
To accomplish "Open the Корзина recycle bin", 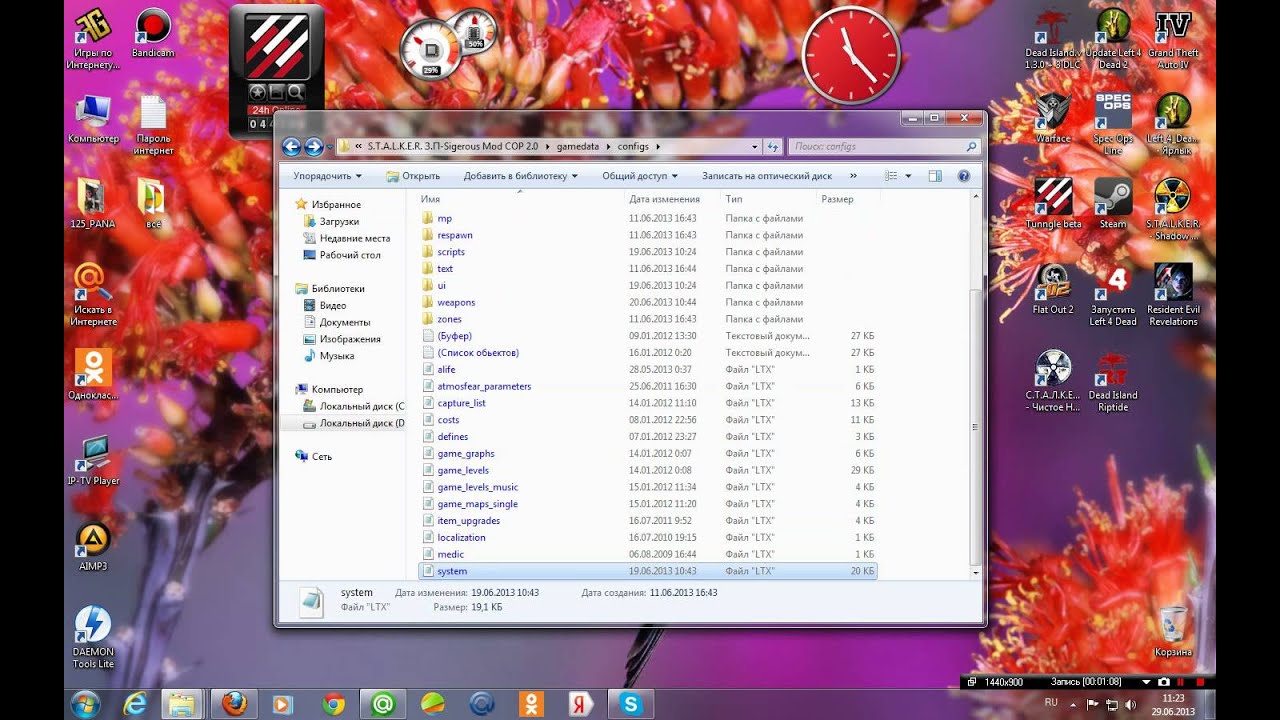I will click(x=1173, y=631).
